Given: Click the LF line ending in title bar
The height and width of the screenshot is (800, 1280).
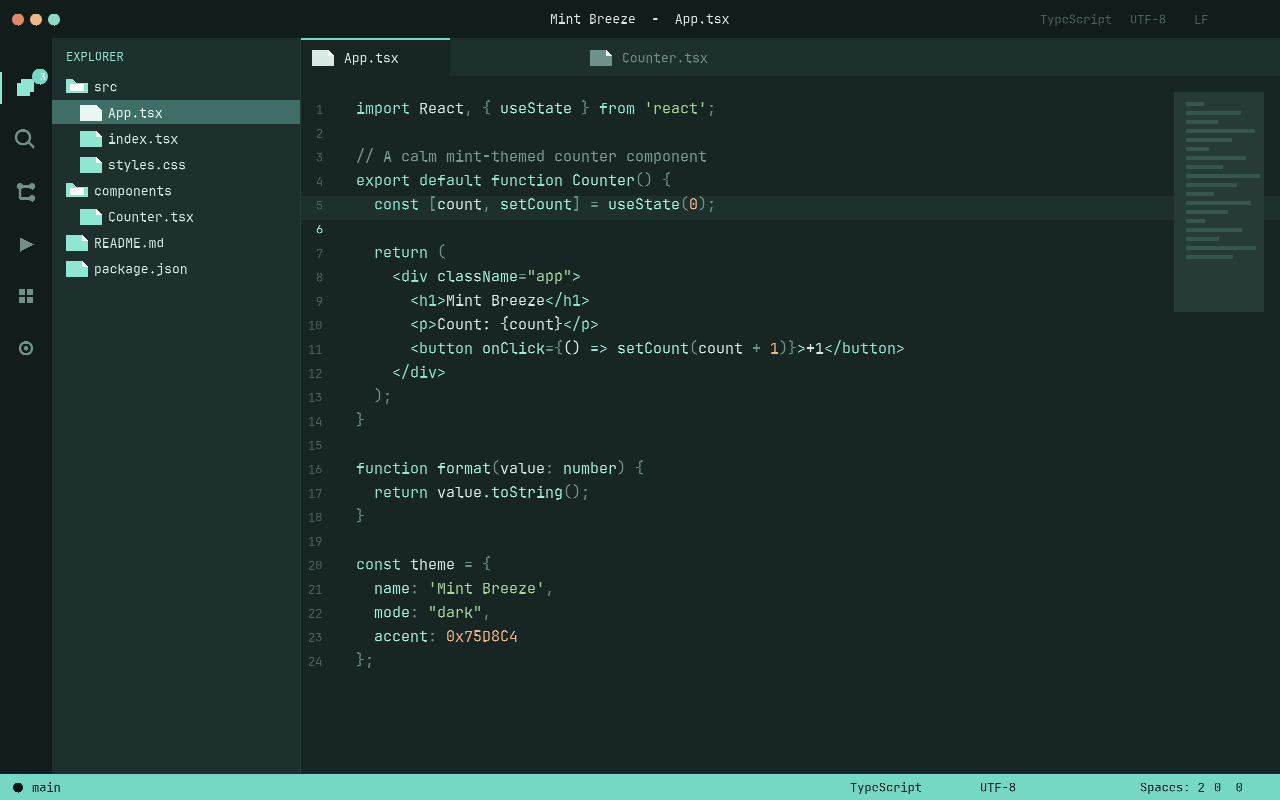Looking at the screenshot, I should tap(1201, 20).
